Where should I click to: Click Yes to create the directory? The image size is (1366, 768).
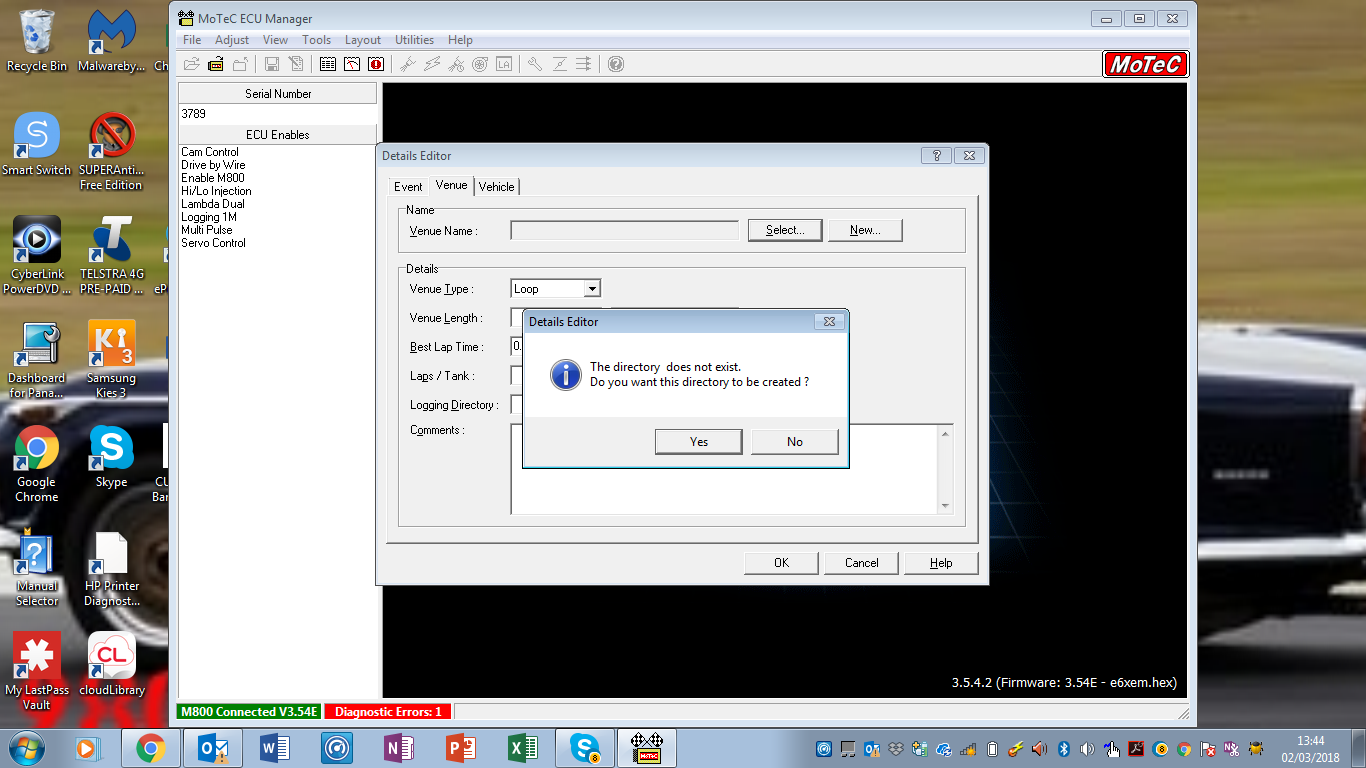pyautogui.click(x=699, y=442)
